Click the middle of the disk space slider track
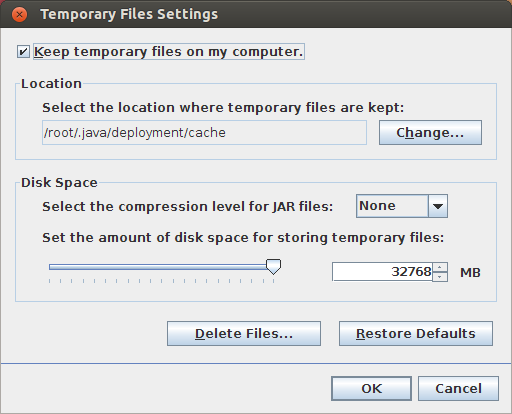Image resolution: width=512 pixels, height=414 pixels. click(x=161, y=267)
